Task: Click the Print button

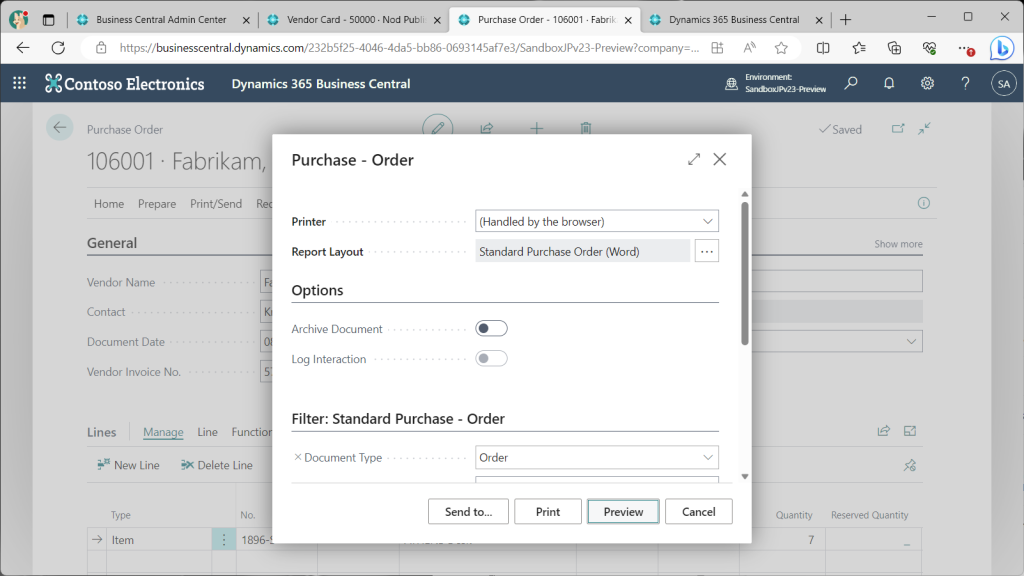Action: tap(547, 511)
